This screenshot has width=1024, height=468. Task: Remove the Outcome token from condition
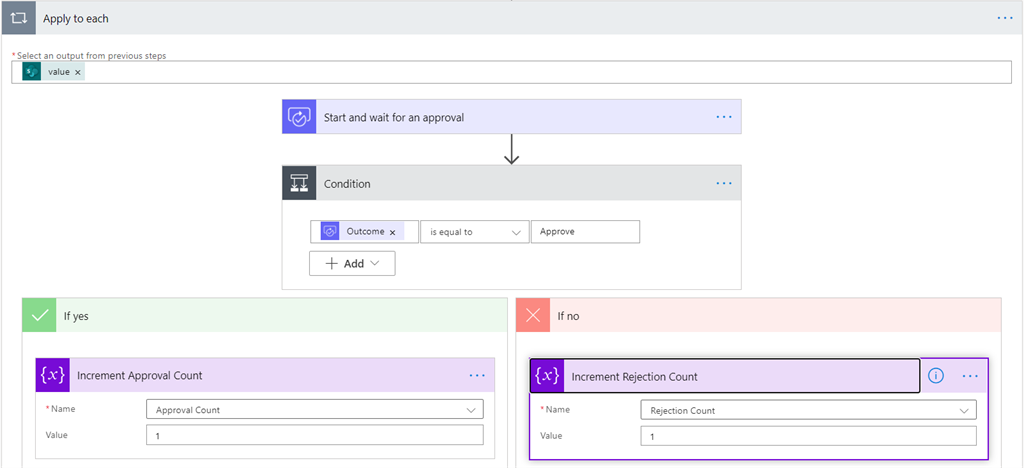coord(392,232)
